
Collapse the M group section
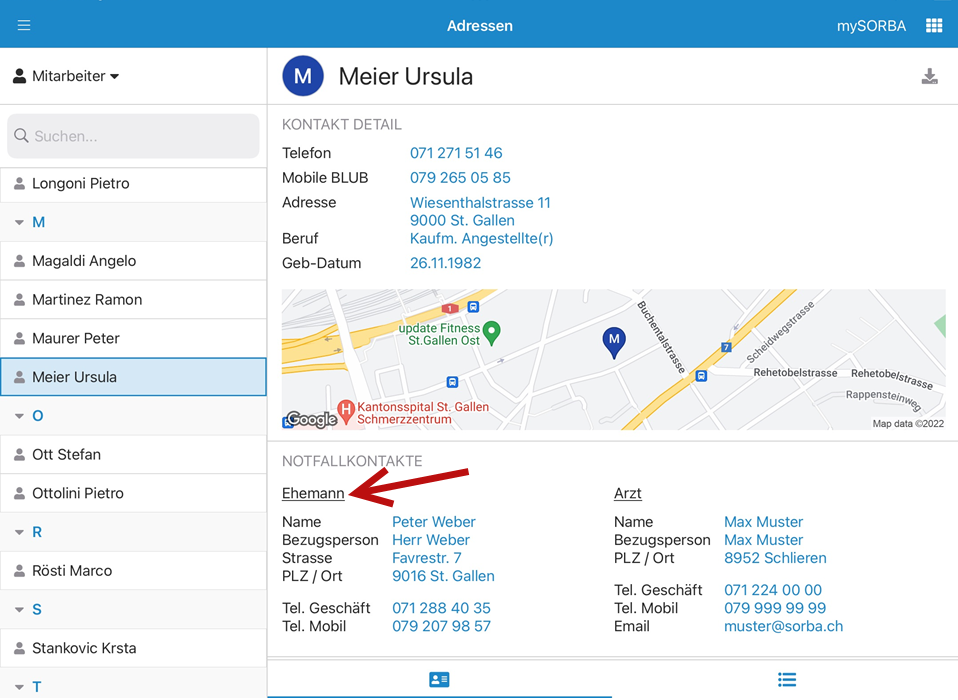(x=20, y=222)
